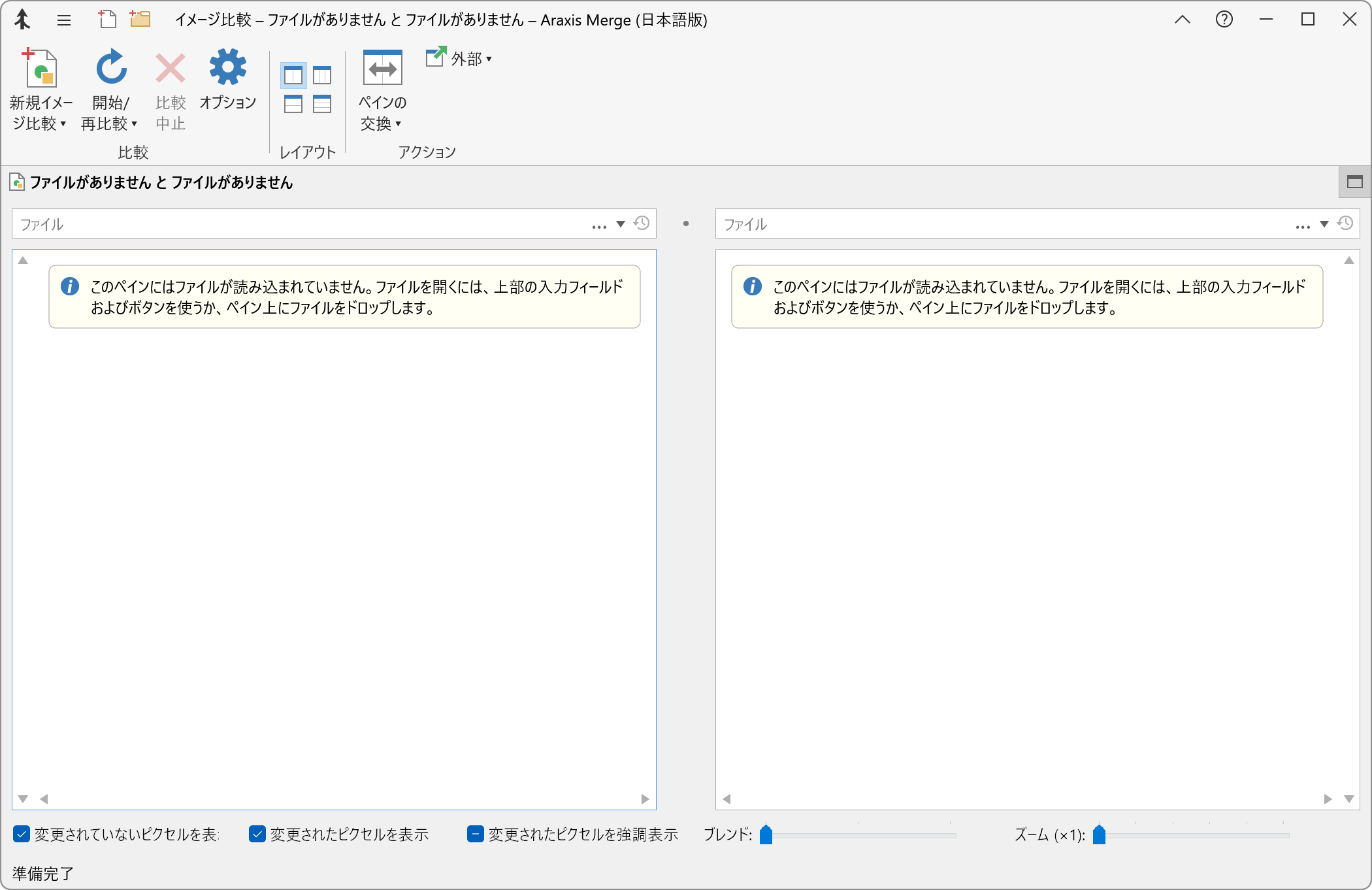Click right pane scroll down arrow

click(x=1348, y=799)
